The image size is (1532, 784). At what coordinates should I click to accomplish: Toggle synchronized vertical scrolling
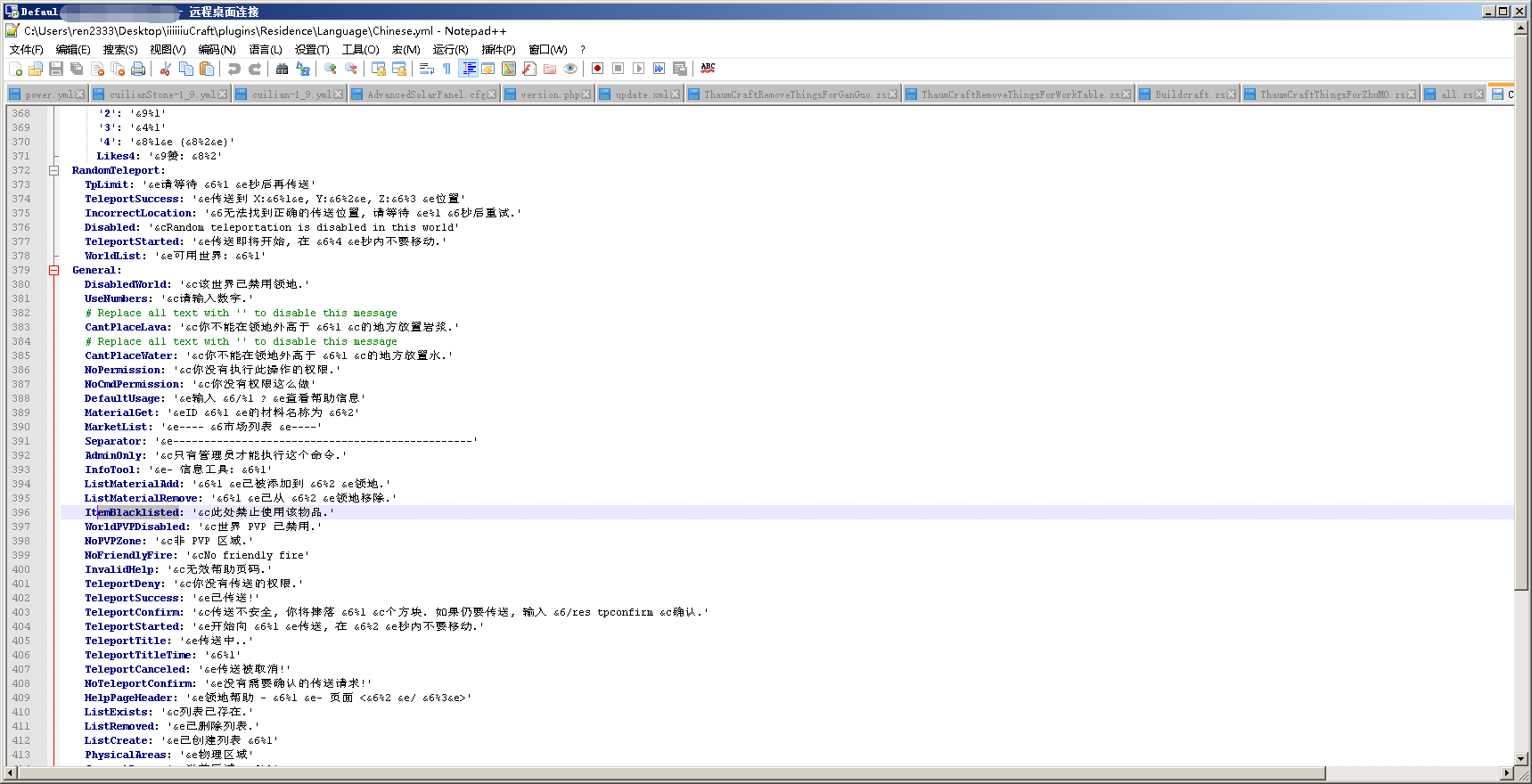point(378,69)
